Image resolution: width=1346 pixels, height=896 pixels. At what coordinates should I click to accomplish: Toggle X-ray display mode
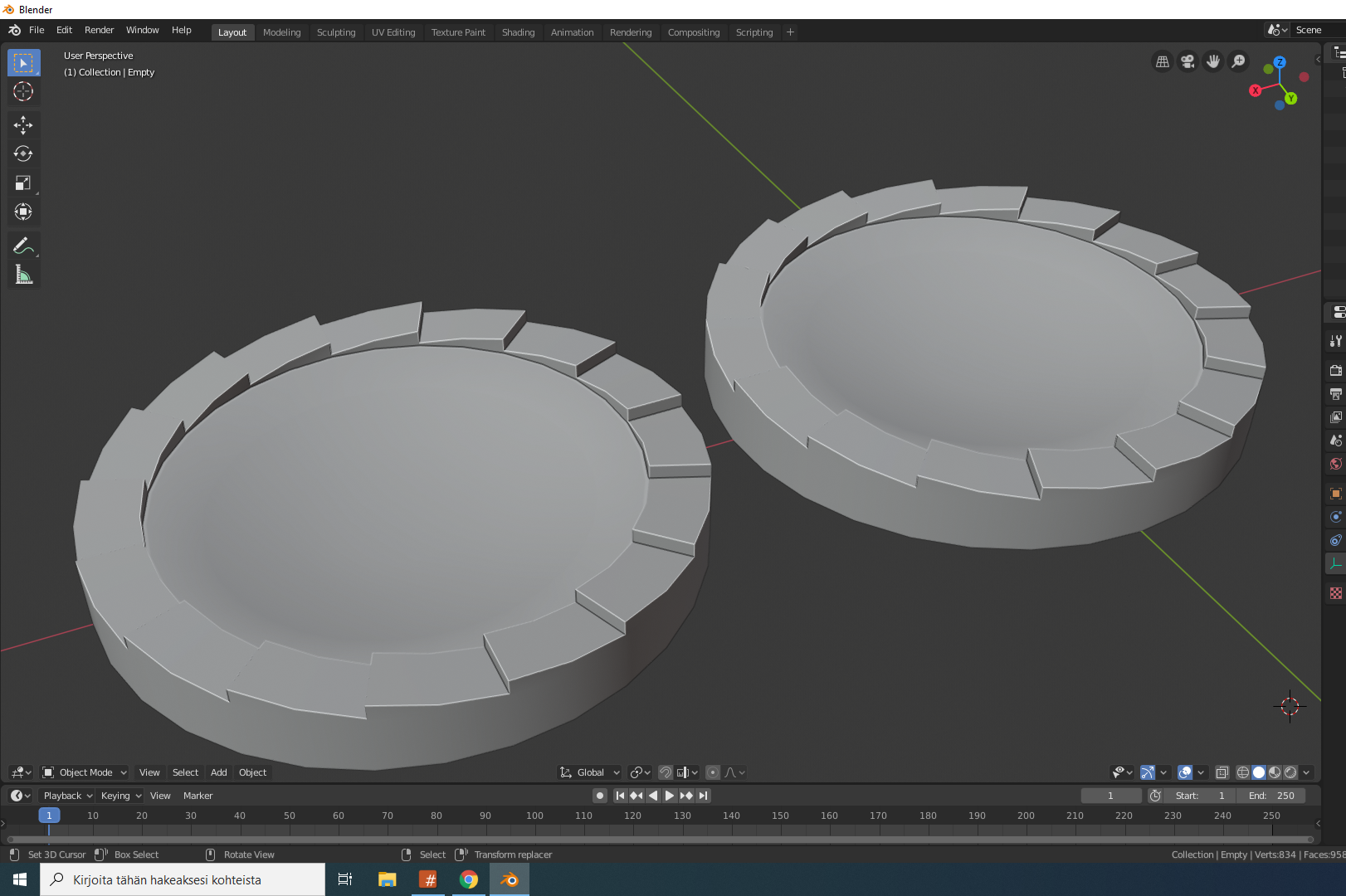pos(1222,772)
